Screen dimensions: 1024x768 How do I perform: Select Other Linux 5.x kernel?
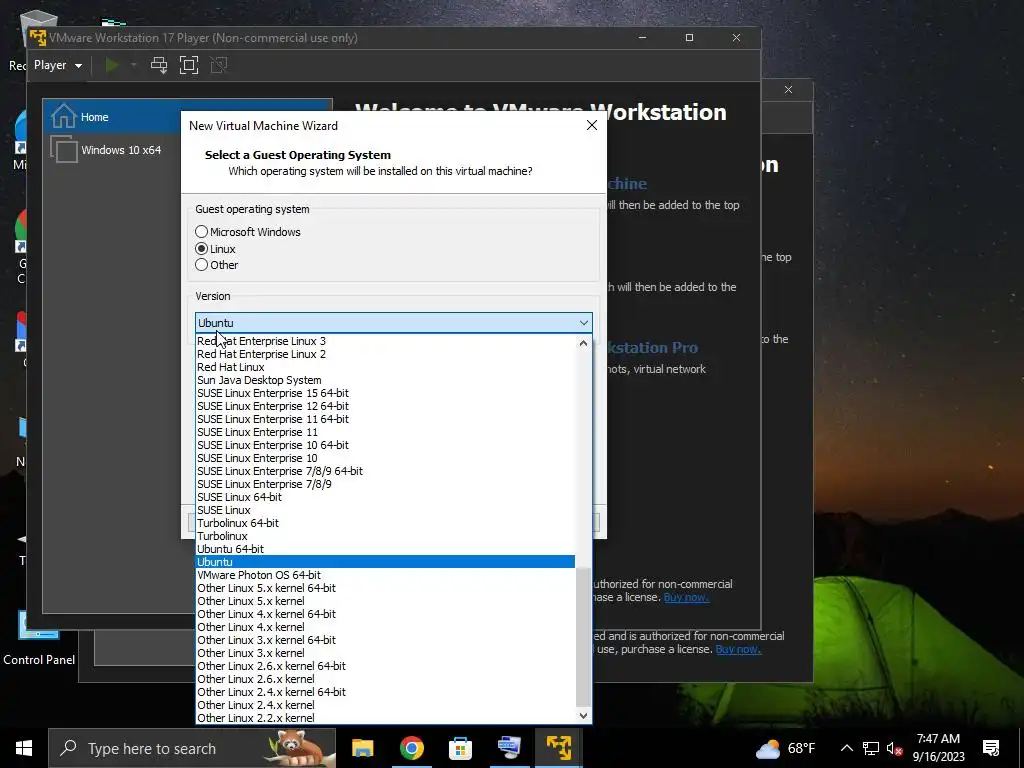coord(385,601)
